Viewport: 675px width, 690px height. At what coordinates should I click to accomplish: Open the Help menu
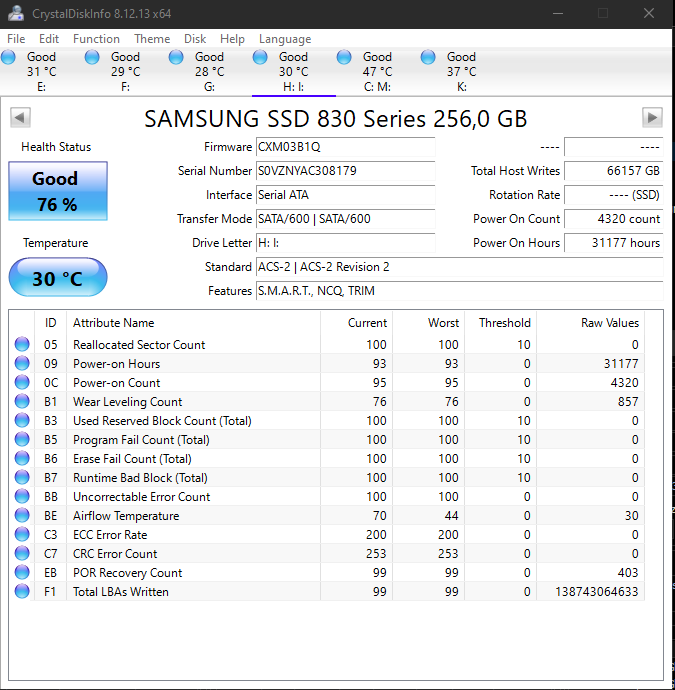[x=232, y=39]
